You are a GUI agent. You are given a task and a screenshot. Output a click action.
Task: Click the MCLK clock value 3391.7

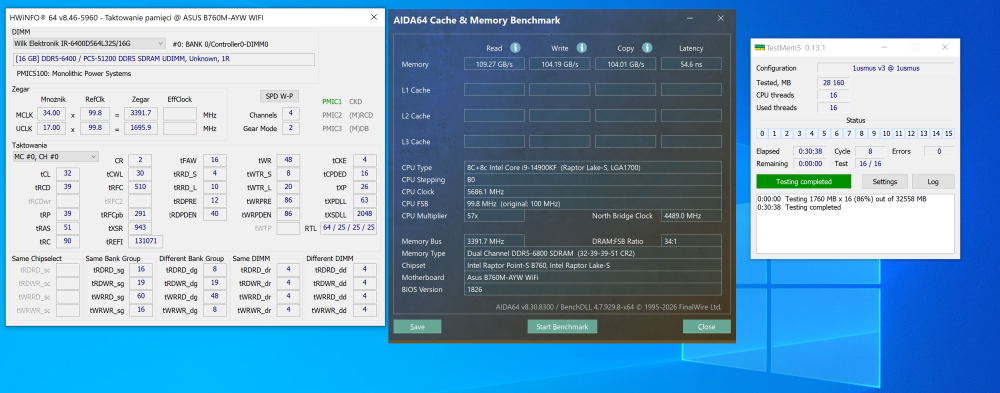click(x=141, y=114)
